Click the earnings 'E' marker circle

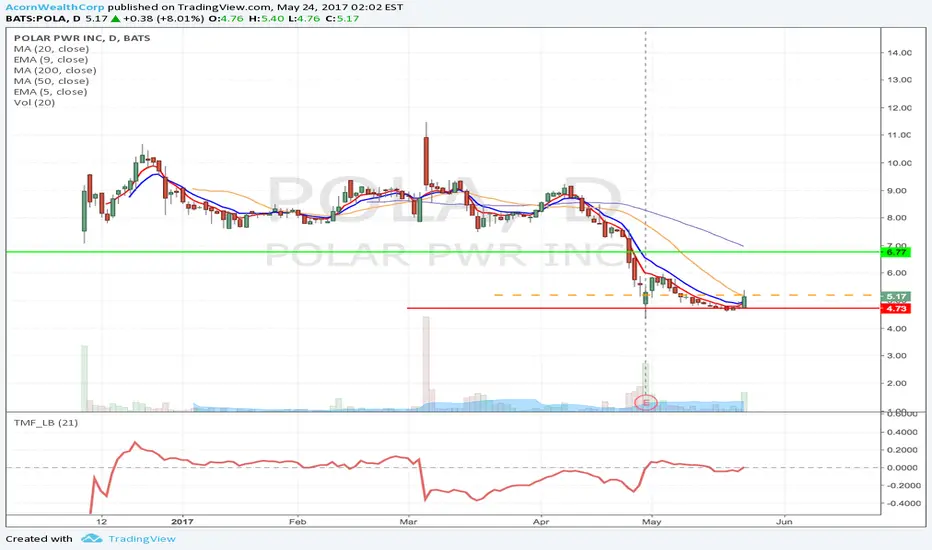[x=646, y=403]
